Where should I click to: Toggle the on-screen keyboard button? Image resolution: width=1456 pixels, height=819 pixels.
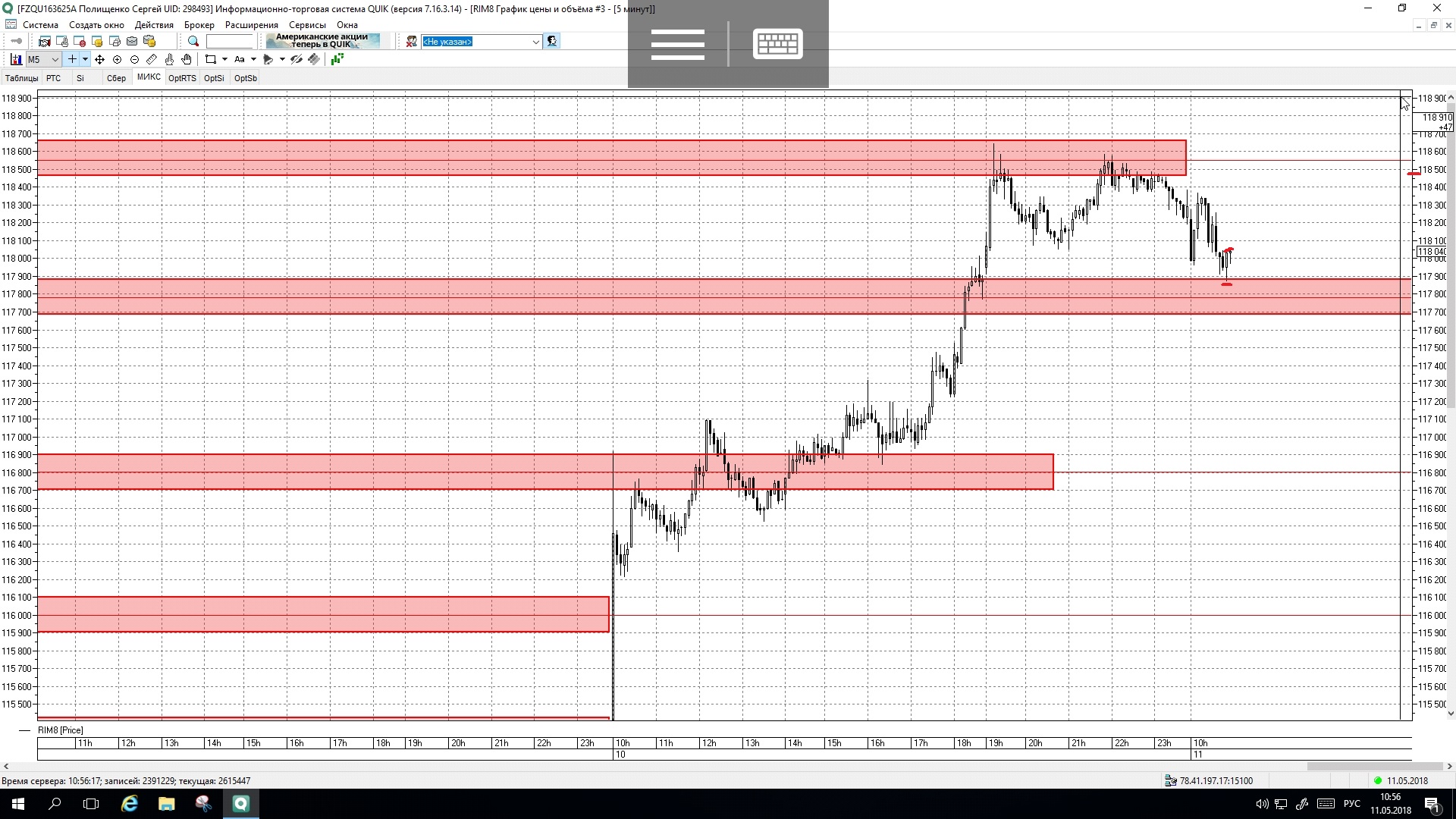777,44
